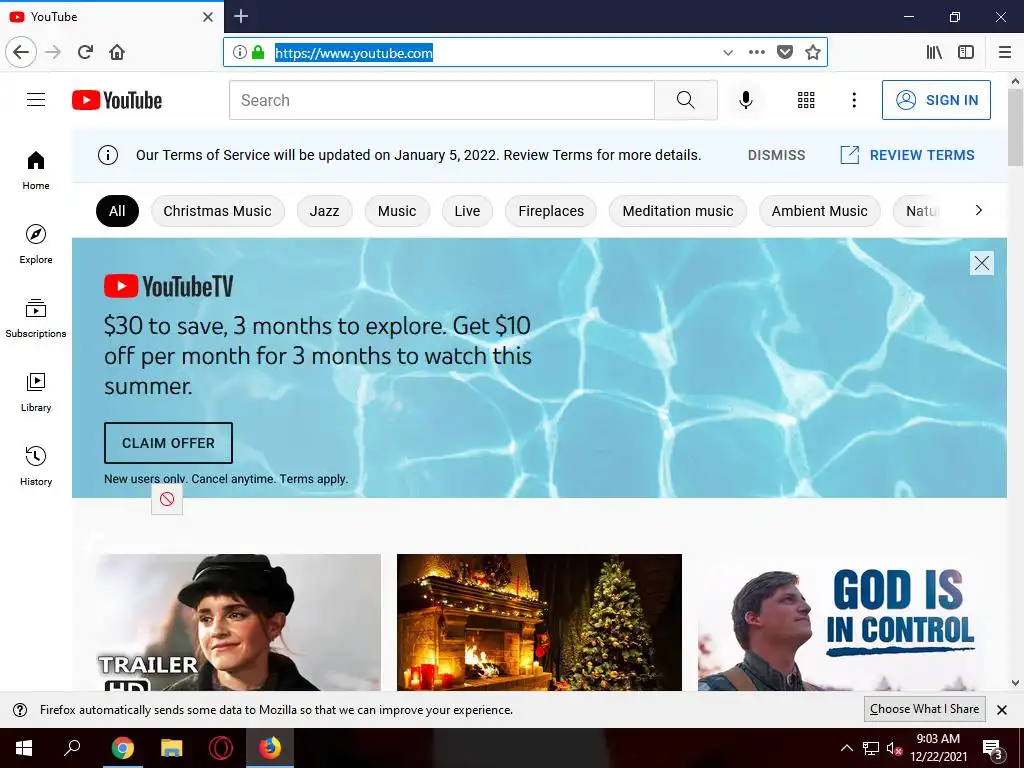
Task: Open the address bar history dropdown arrow
Action: 728,53
